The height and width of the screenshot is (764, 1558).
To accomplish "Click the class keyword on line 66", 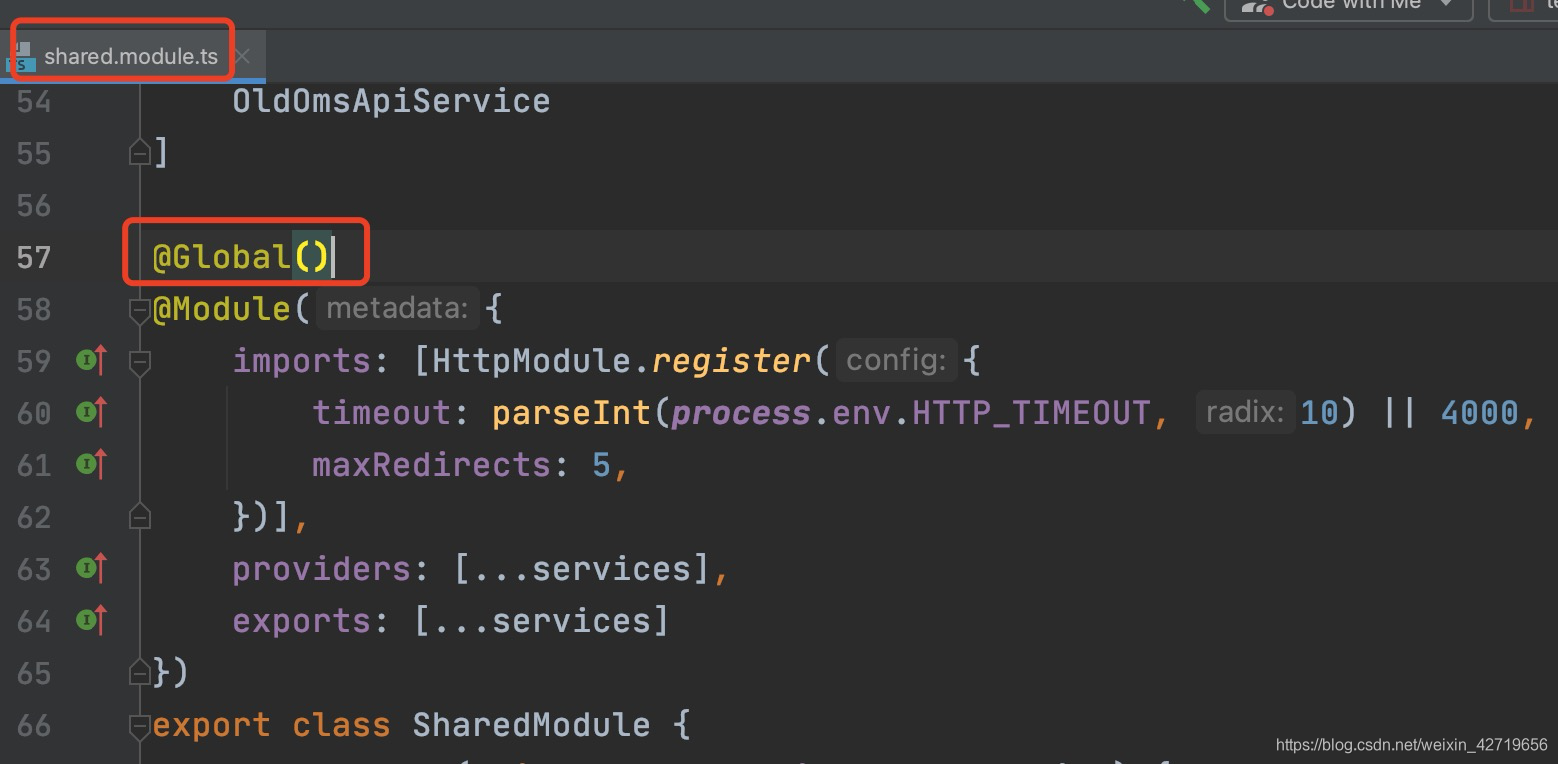I will pos(341,725).
